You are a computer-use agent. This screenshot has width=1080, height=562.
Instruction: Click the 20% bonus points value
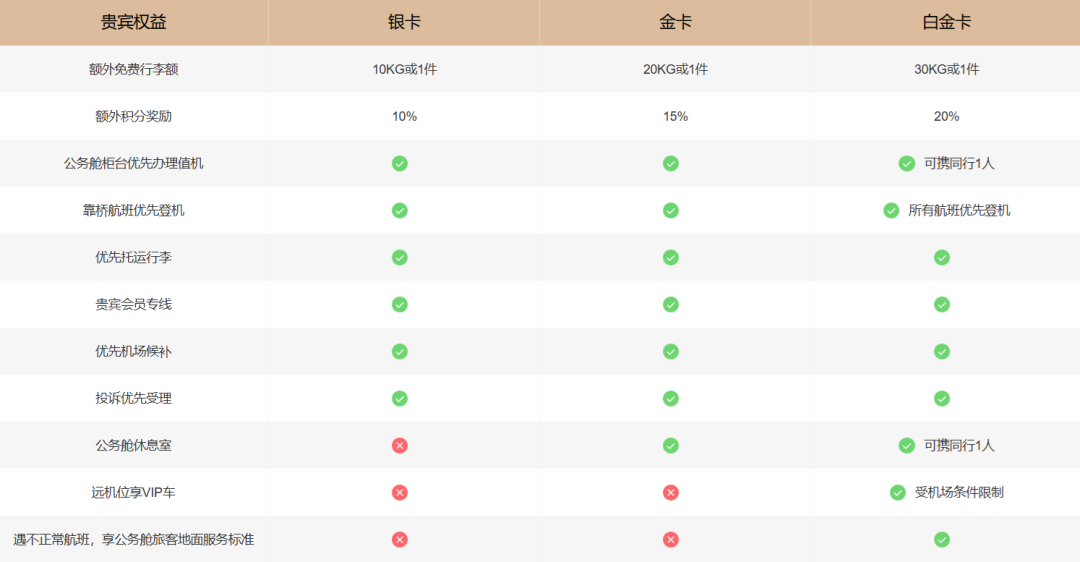coord(946,116)
